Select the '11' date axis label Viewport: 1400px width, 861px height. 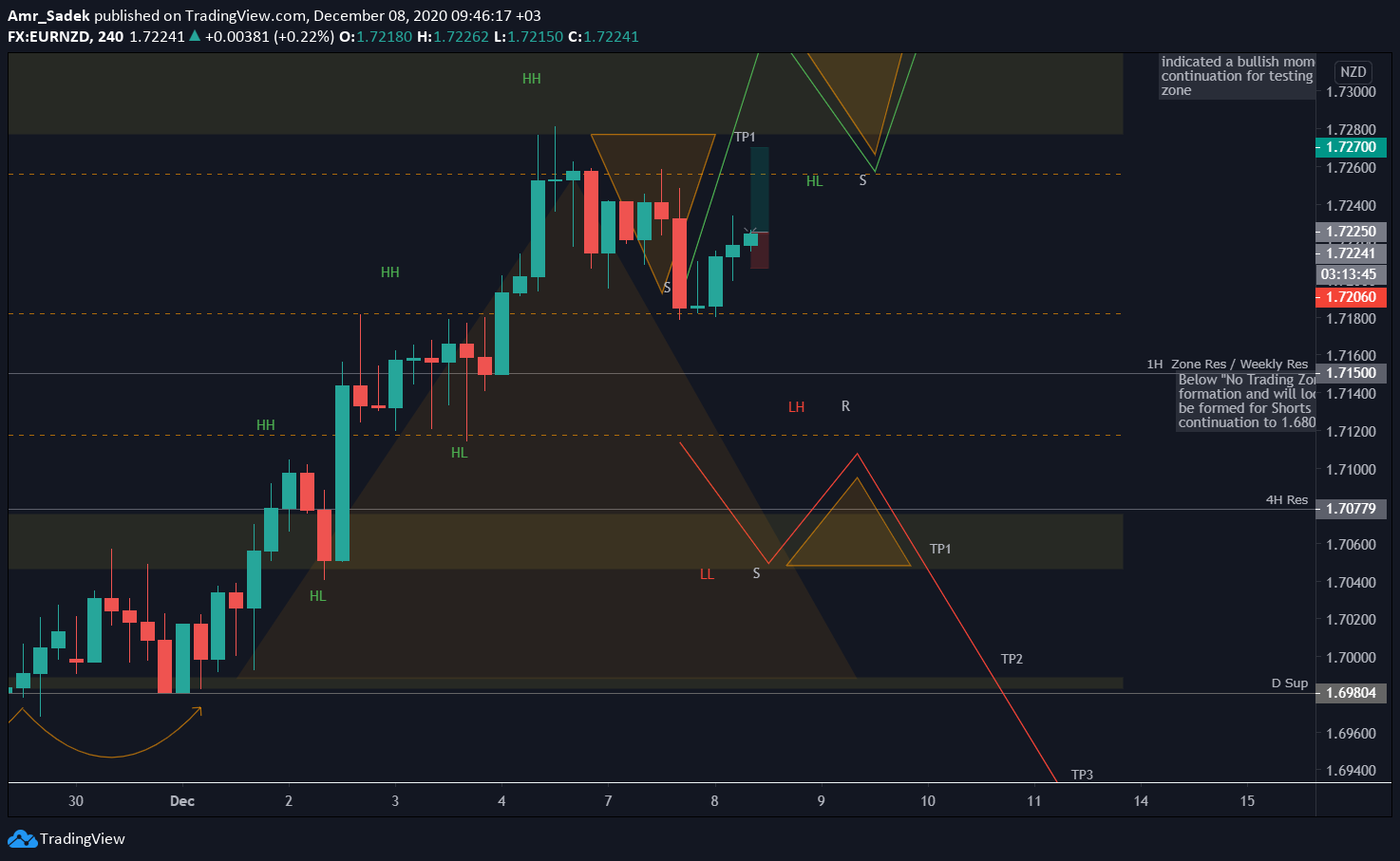pyautogui.click(x=1034, y=801)
